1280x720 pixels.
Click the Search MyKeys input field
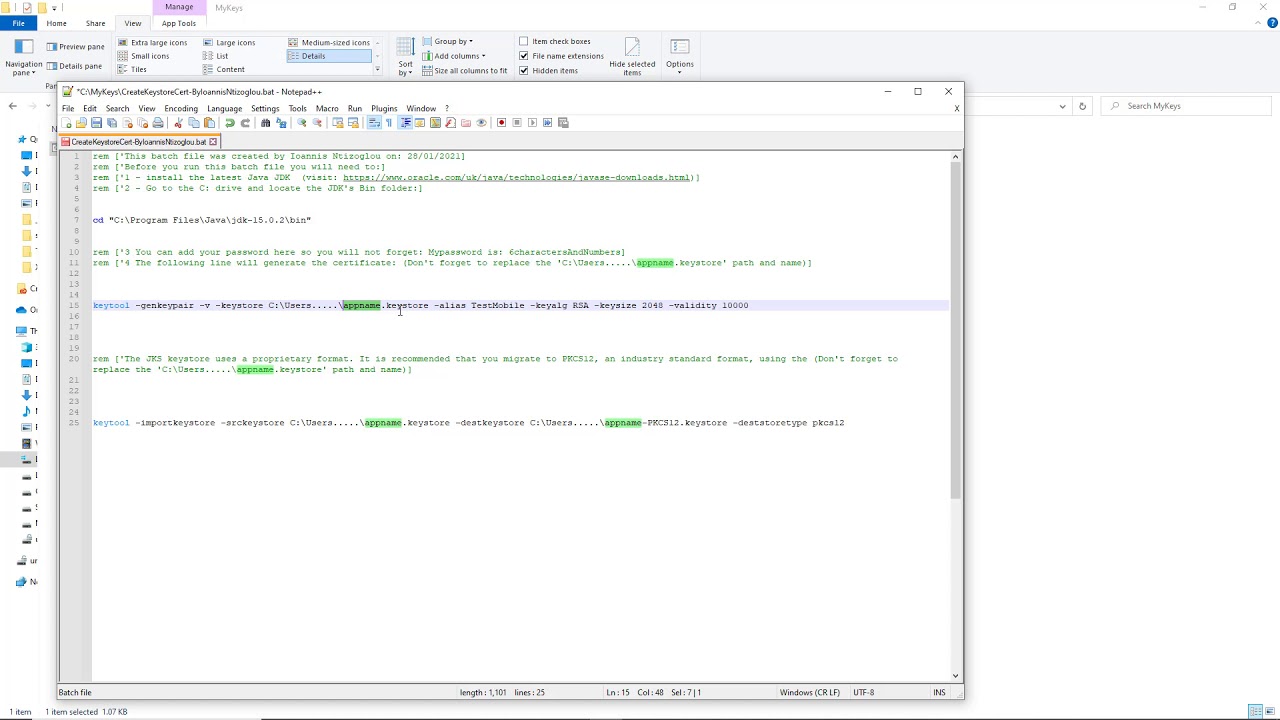[1188, 106]
